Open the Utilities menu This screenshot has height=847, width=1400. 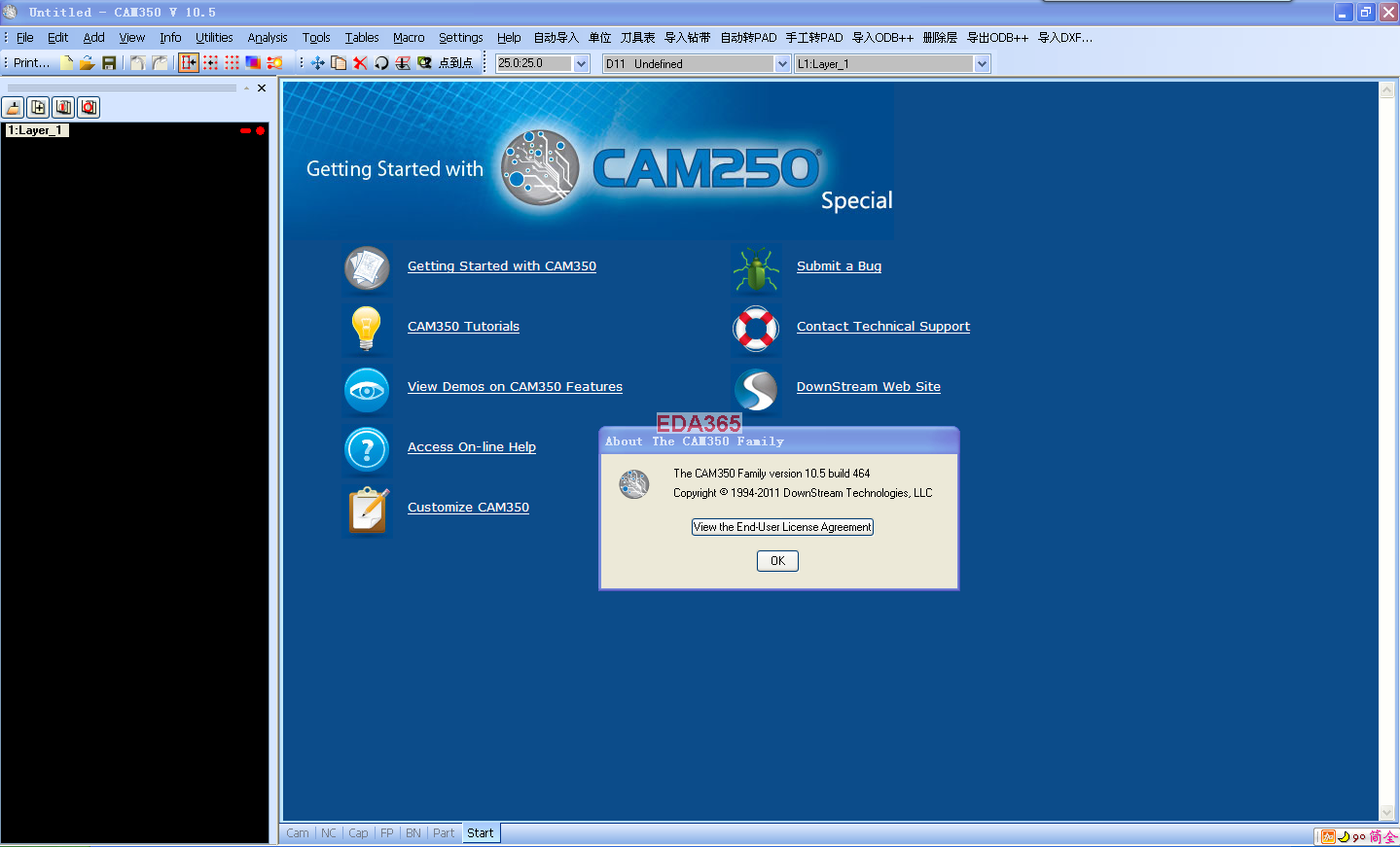coord(214,38)
